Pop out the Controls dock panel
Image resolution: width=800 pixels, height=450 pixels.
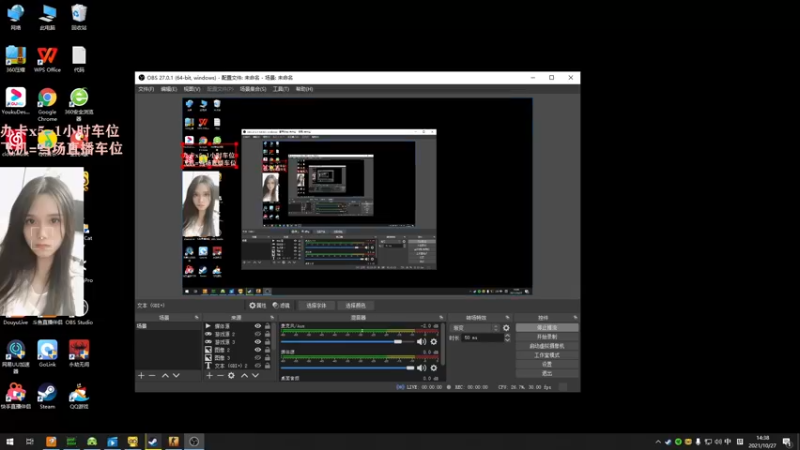coord(575,317)
